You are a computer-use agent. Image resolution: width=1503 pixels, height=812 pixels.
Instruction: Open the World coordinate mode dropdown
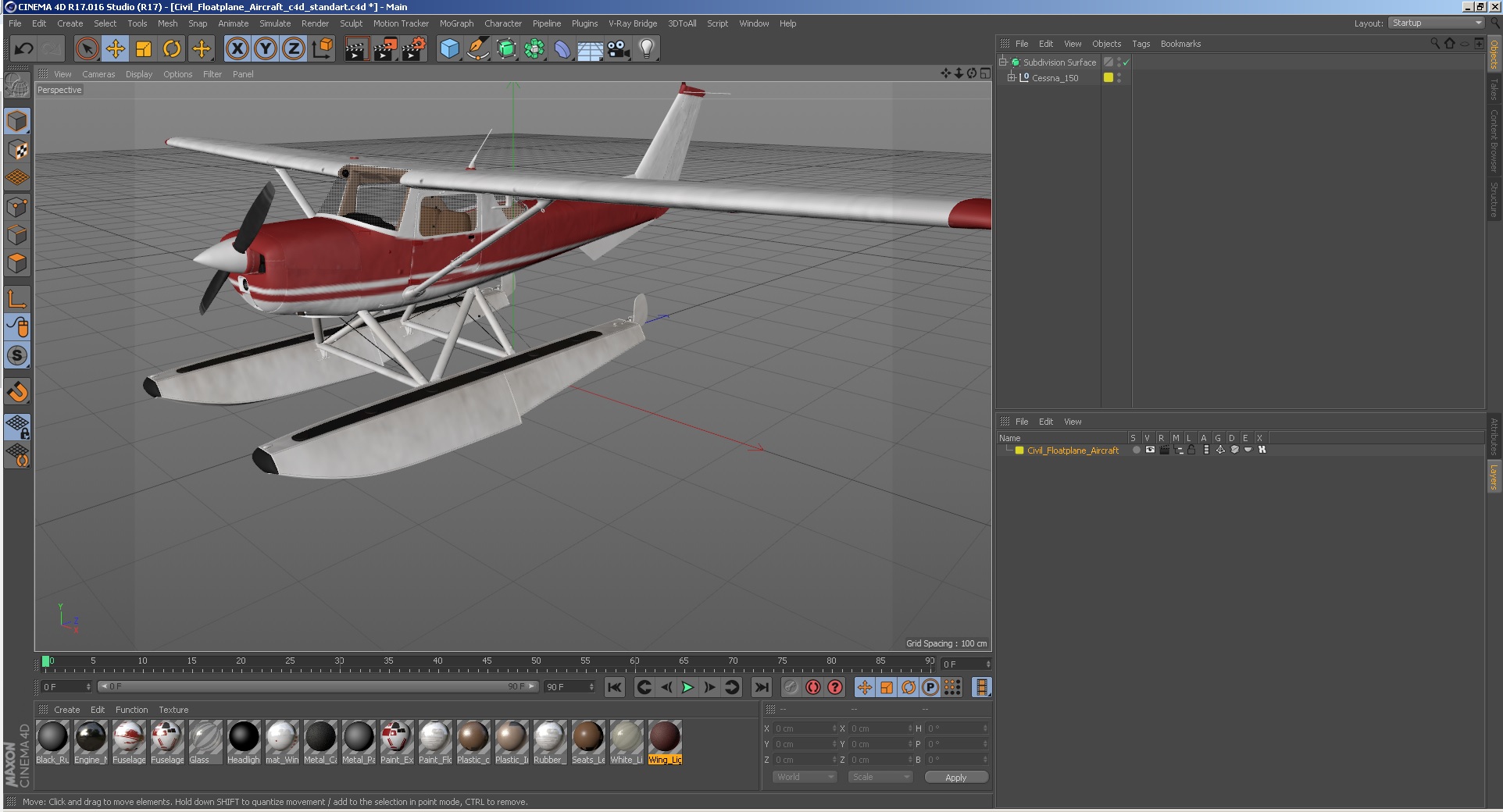point(804,777)
